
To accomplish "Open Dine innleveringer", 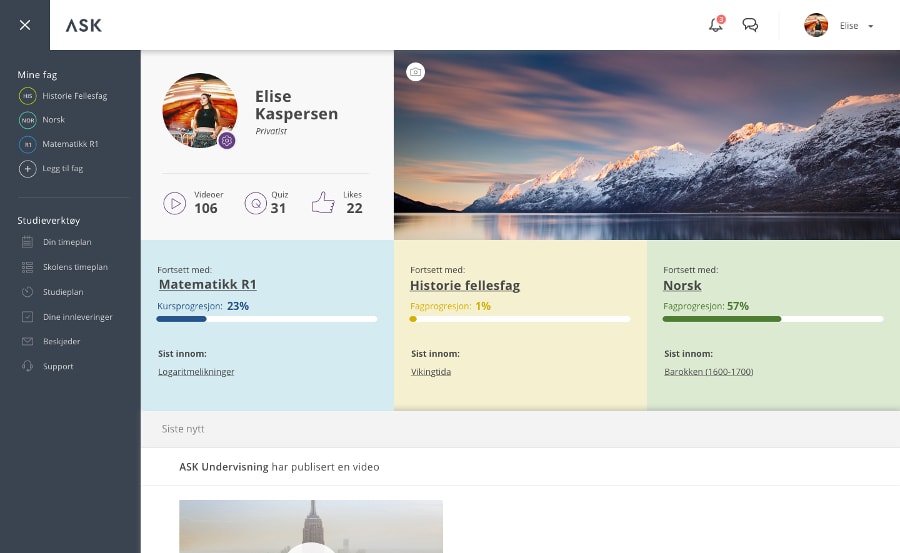I will click(x=77, y=317).
